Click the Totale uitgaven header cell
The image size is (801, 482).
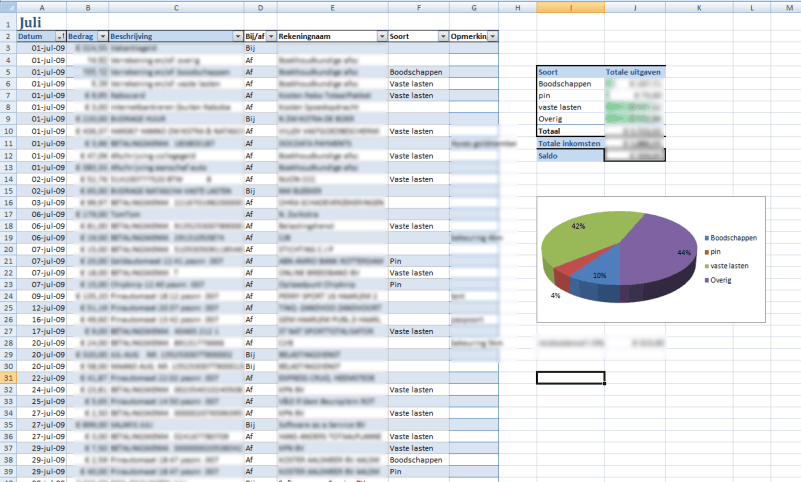coord(635,72)
